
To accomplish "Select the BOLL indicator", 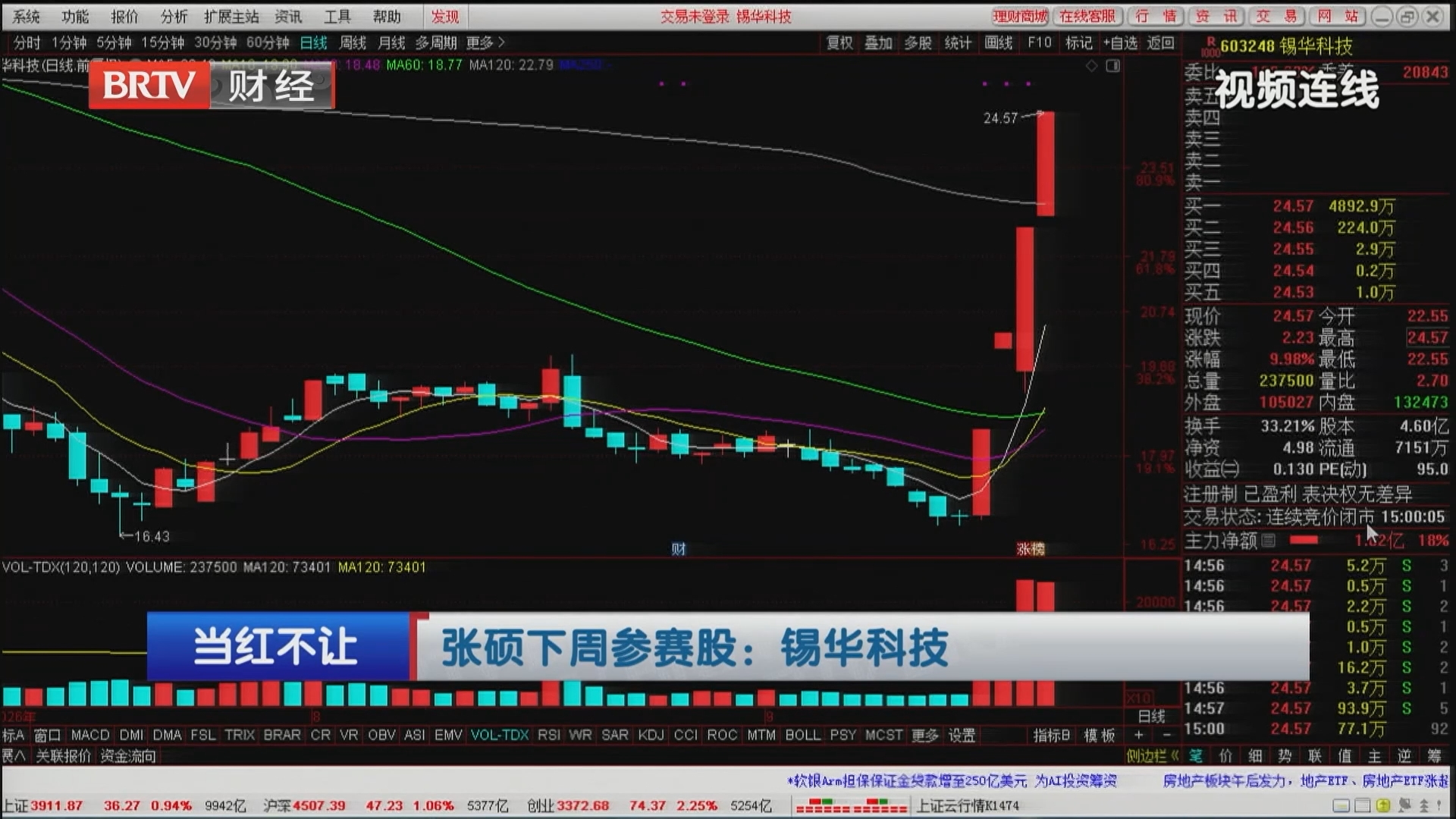I will tap(803, 735).
